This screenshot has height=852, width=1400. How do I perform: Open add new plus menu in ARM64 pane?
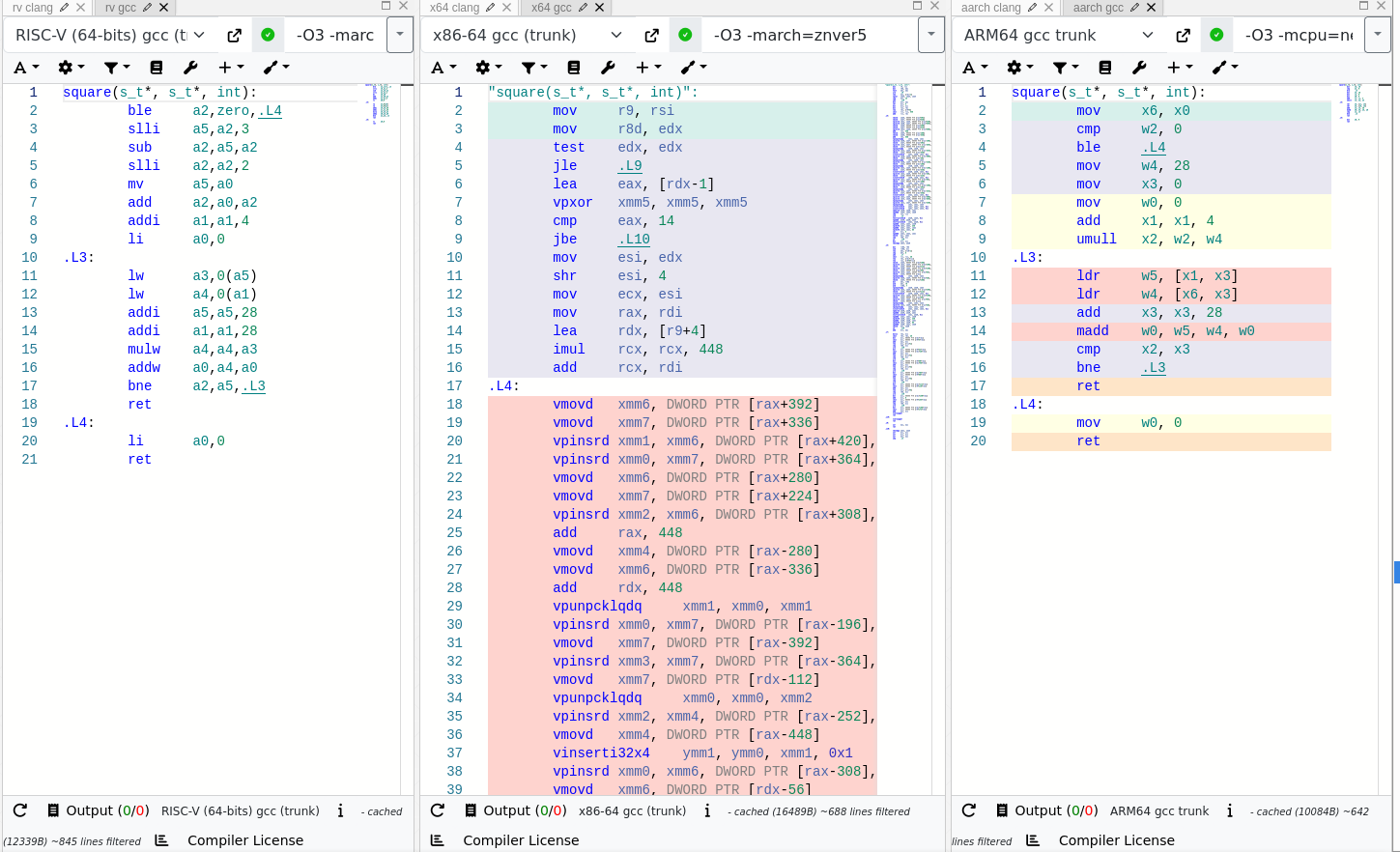[1180, 68]
